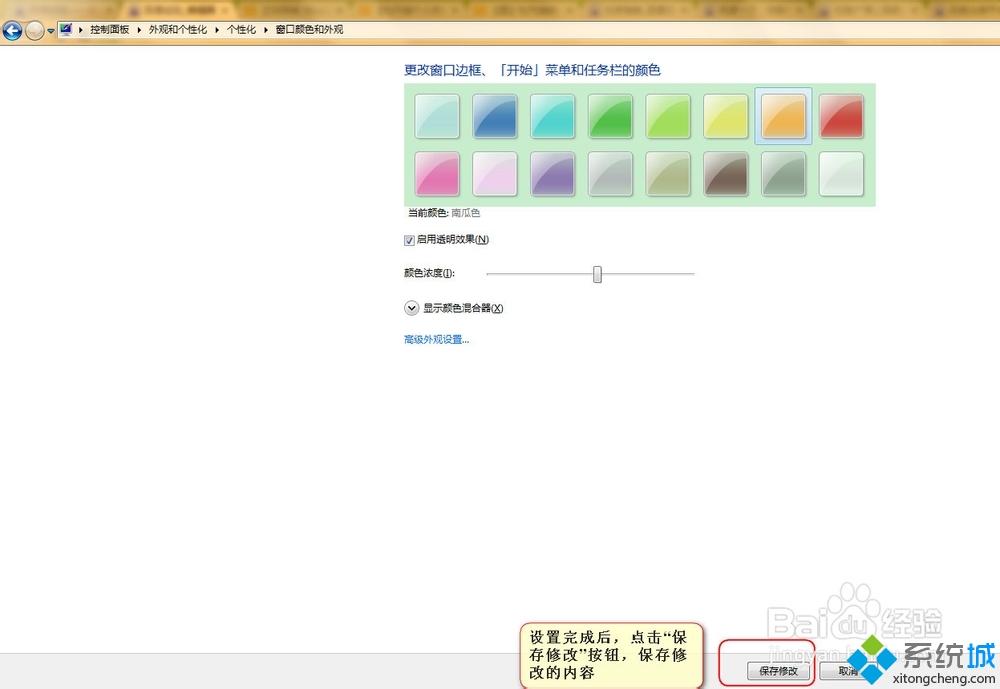This screenshot has width=1000, height=689.
Task: Click the Back navigation arrow
Action: tap(12, 30)
